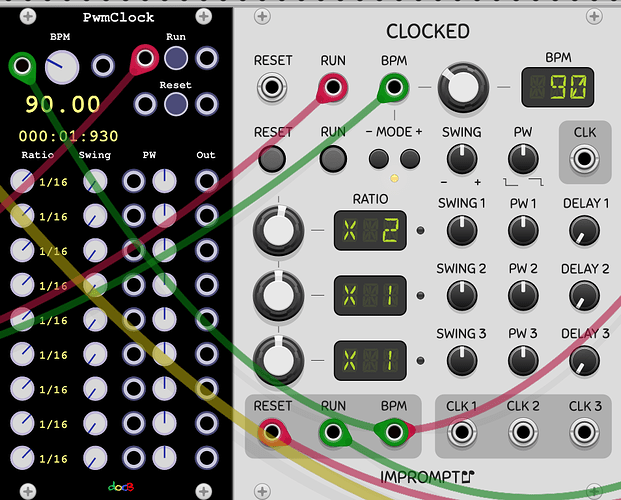Click the Ratio 3 knob on Clocked
The height and width of the screenshot is (500, 621).
point(278,361)
